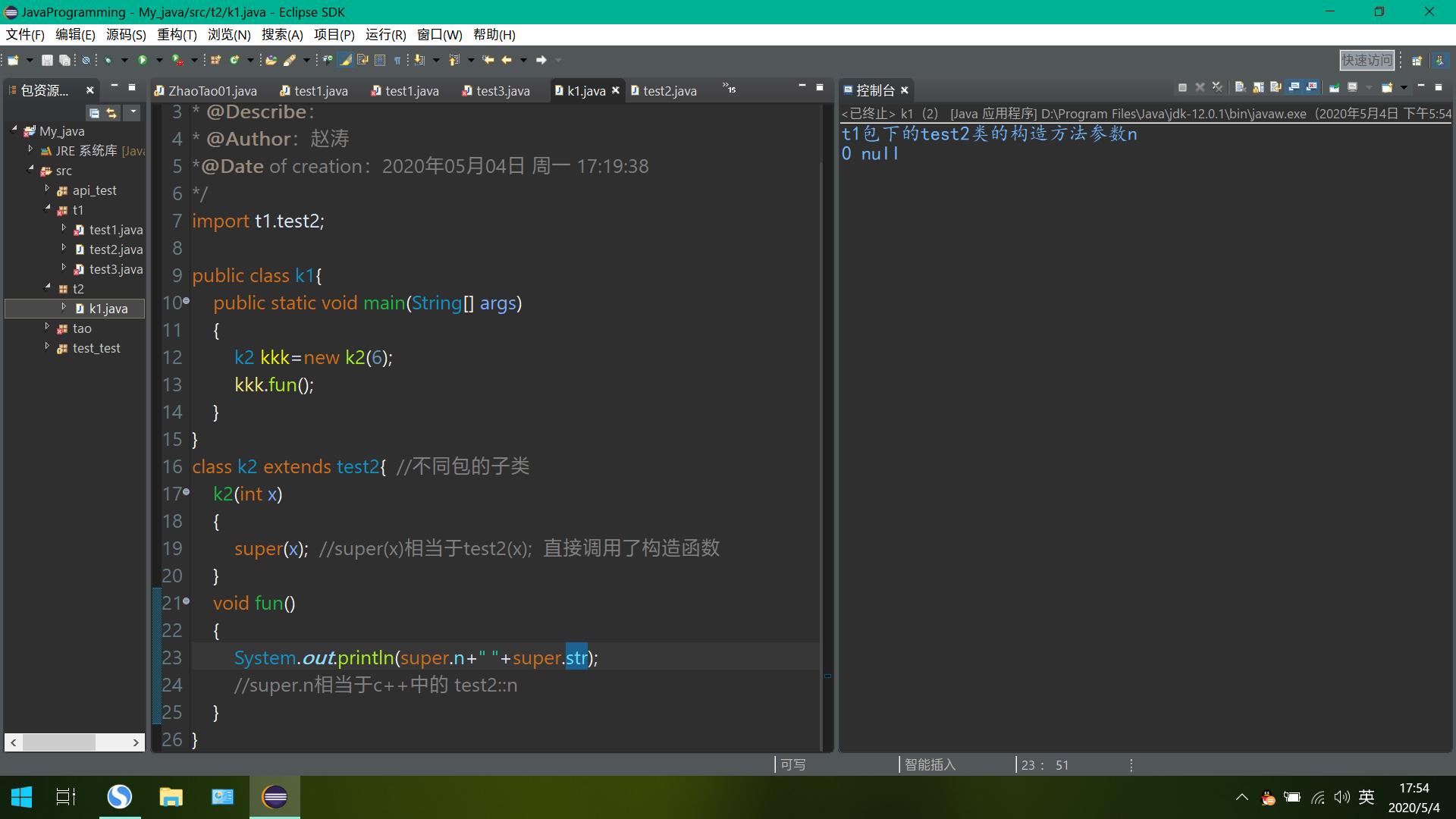Open the Back history dropdown arrow
This screenshot has width=1456, height=819.
(x=523, y=60)
